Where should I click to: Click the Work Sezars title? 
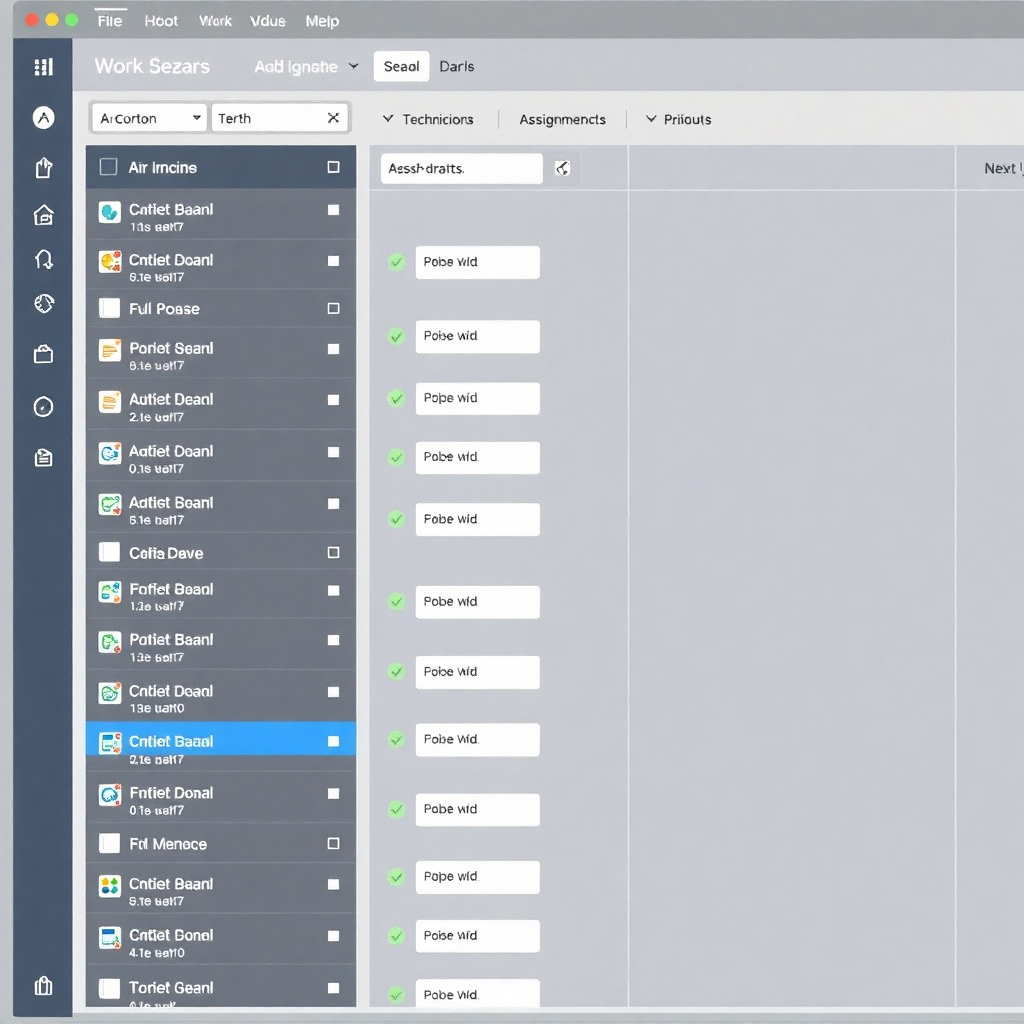click(152, 66)
